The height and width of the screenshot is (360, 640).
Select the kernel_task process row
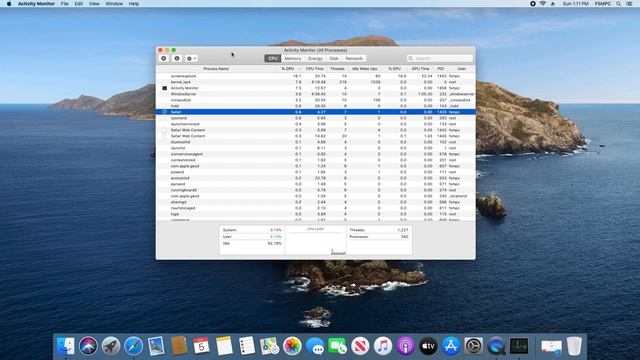pos(316,82)
